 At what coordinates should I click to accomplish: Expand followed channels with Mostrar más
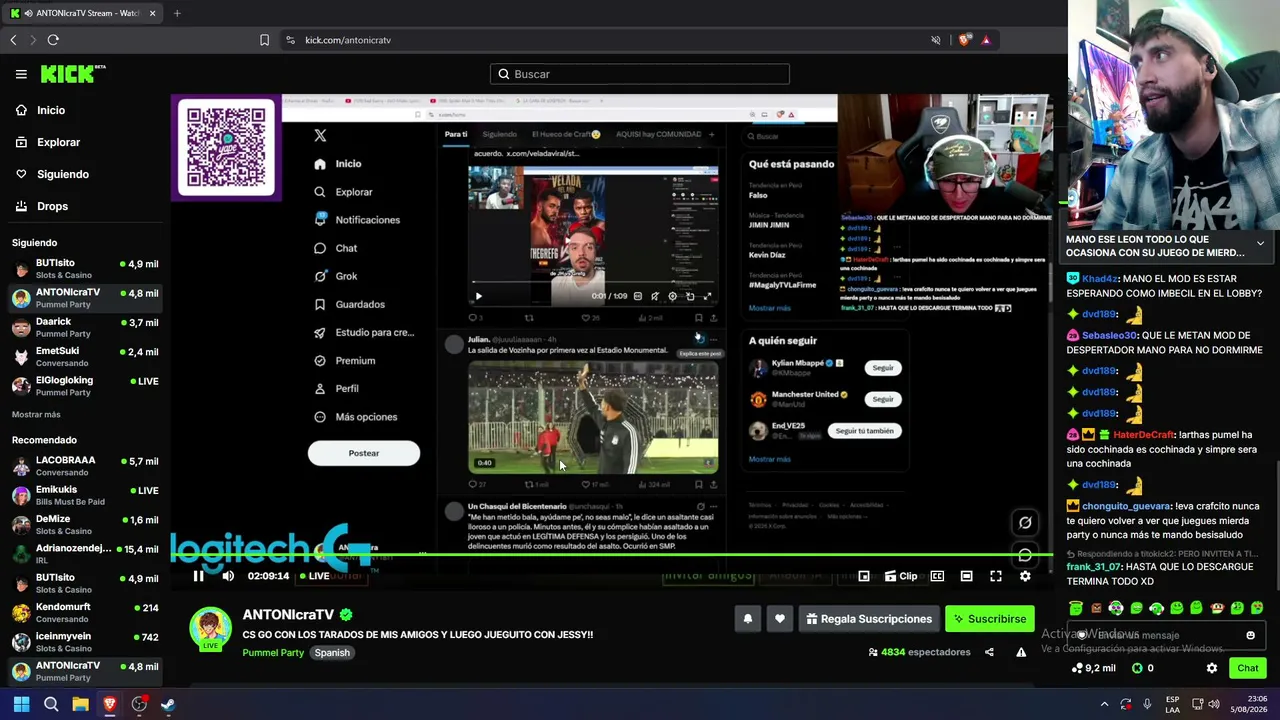[x=36, y=414]
